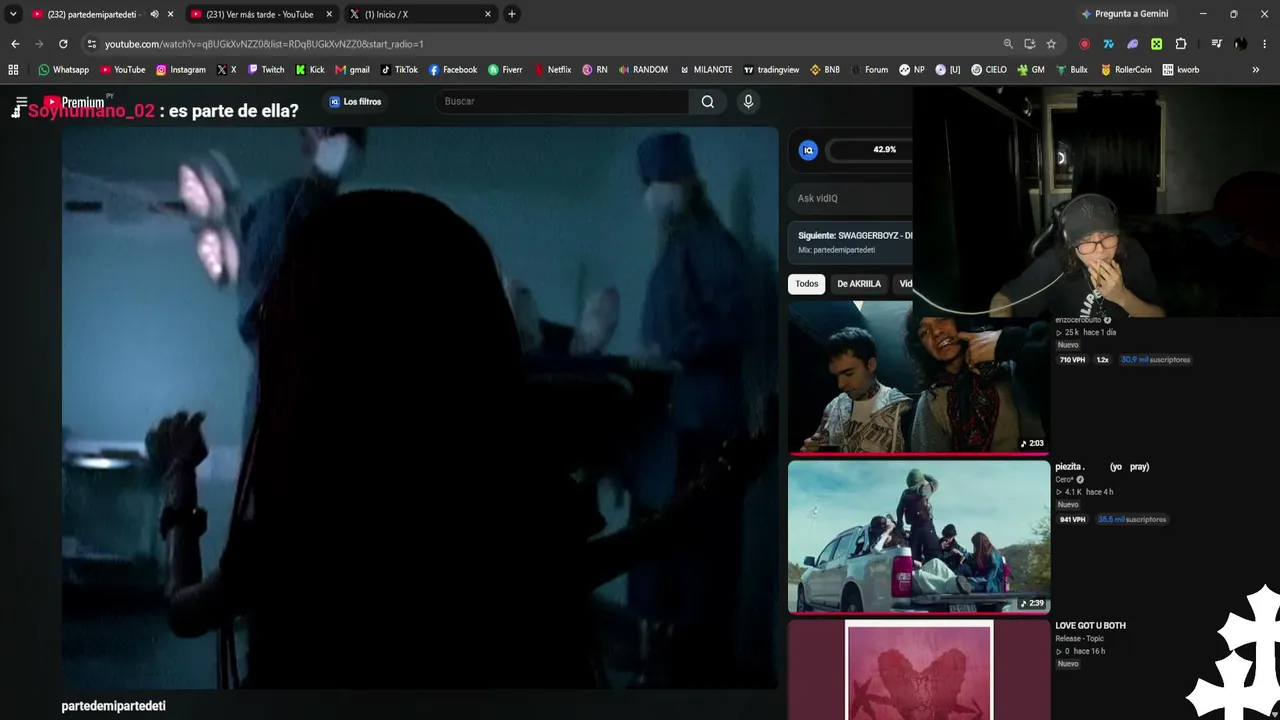
Task: Close the Ver más tarde tab
Action: click(329, 14)
